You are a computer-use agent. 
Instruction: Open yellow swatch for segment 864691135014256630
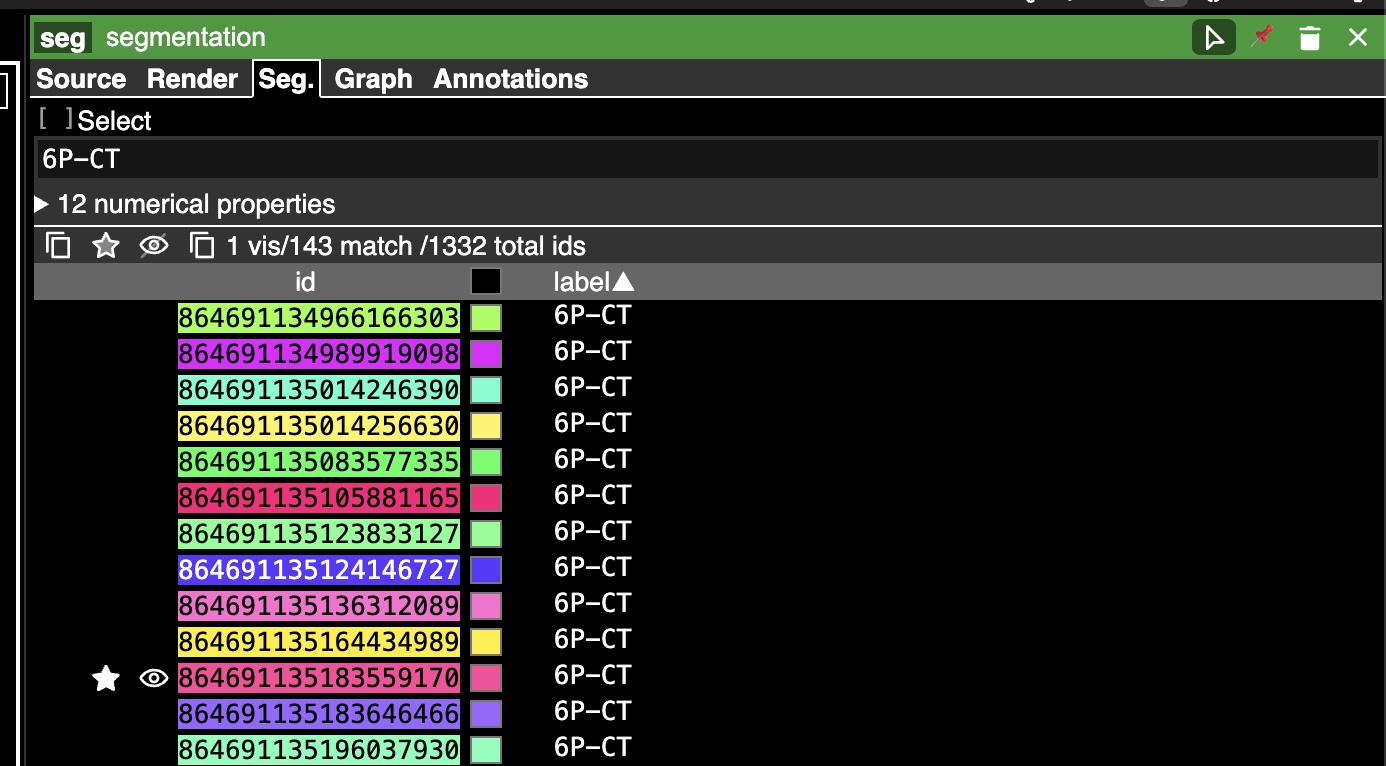486,426
